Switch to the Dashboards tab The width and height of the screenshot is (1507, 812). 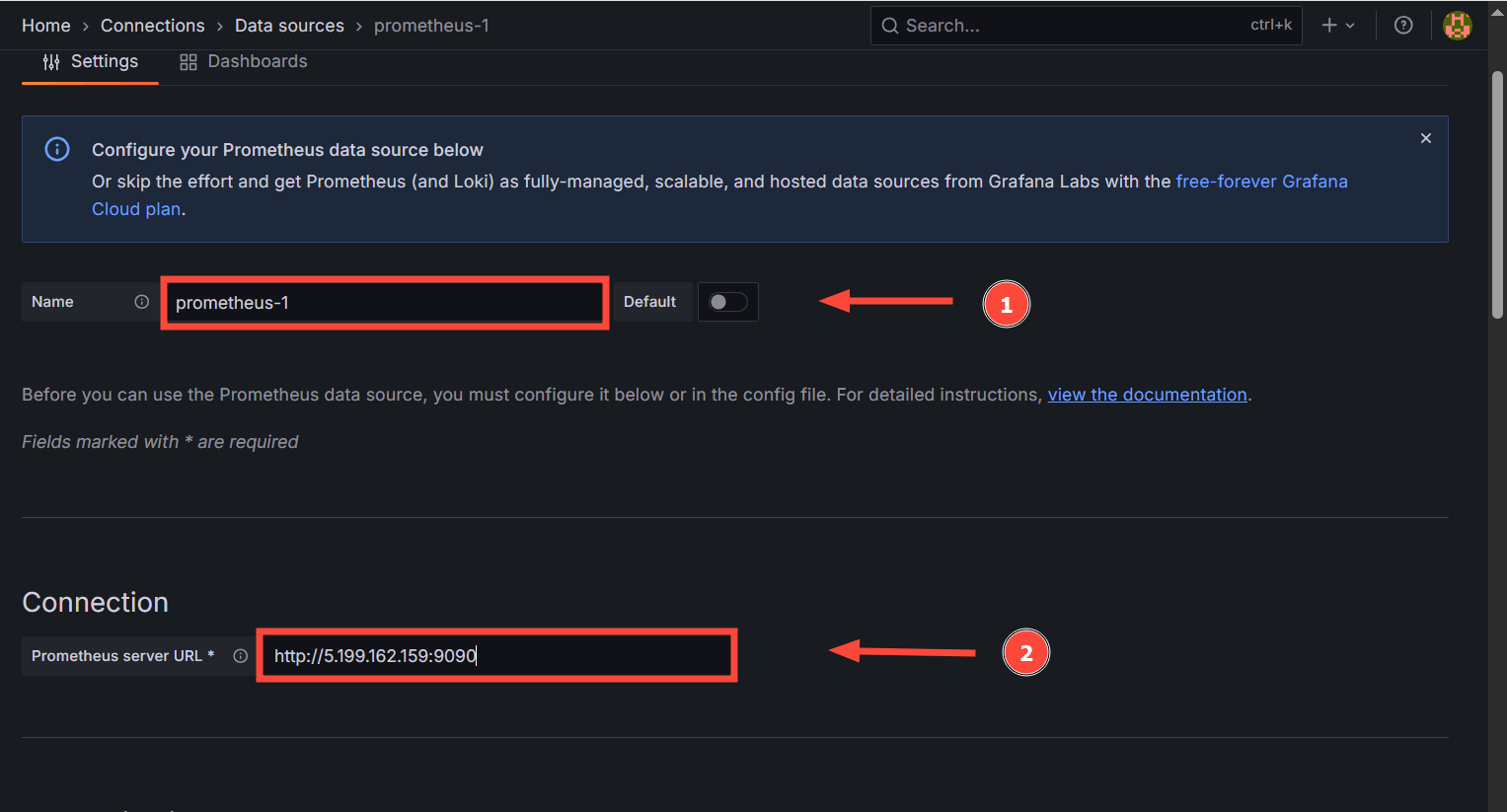click(x=257, y=61)
